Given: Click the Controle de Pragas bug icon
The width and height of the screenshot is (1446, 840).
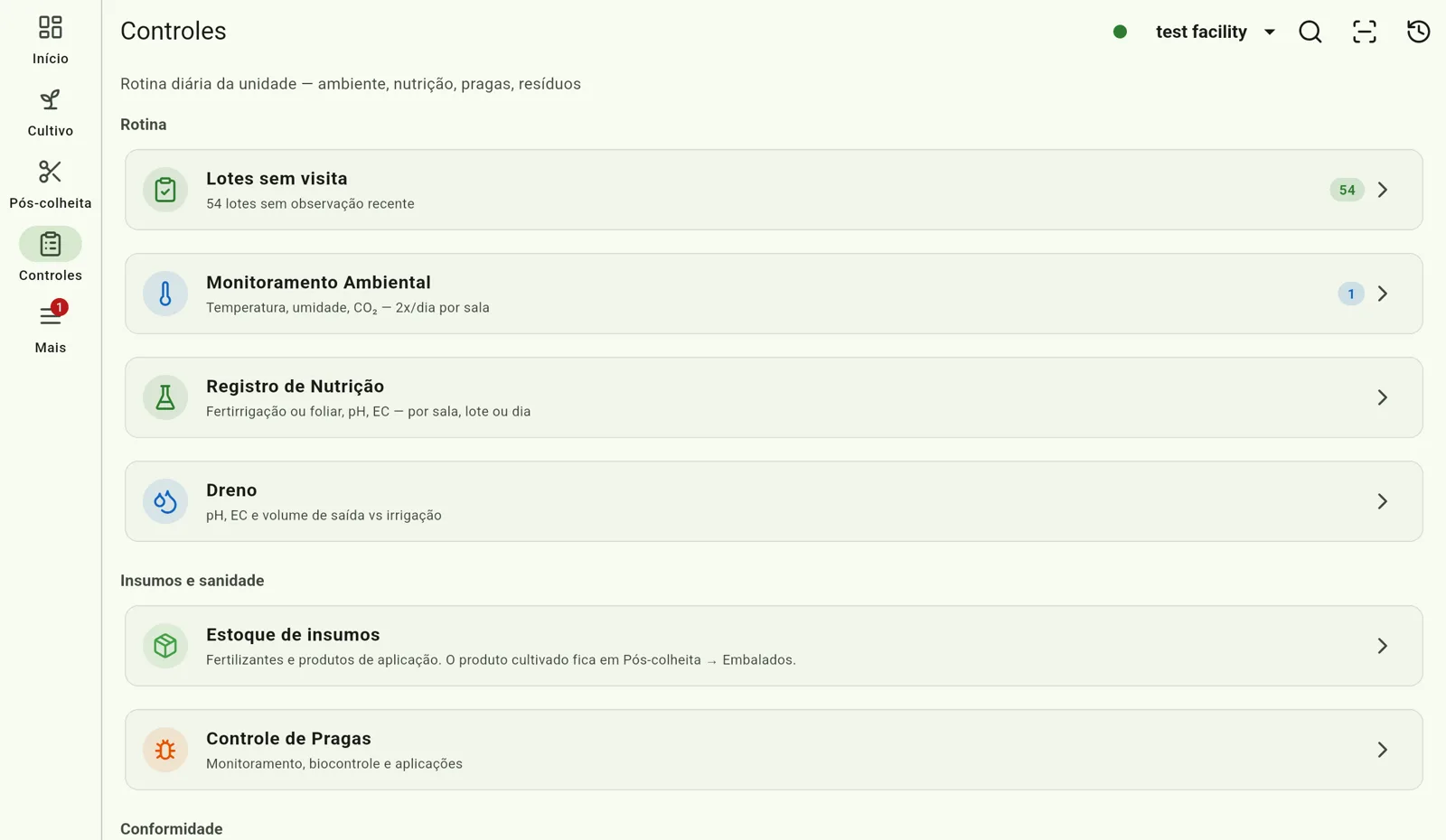Looking at the screenshot, I should [x=165, y=750].
